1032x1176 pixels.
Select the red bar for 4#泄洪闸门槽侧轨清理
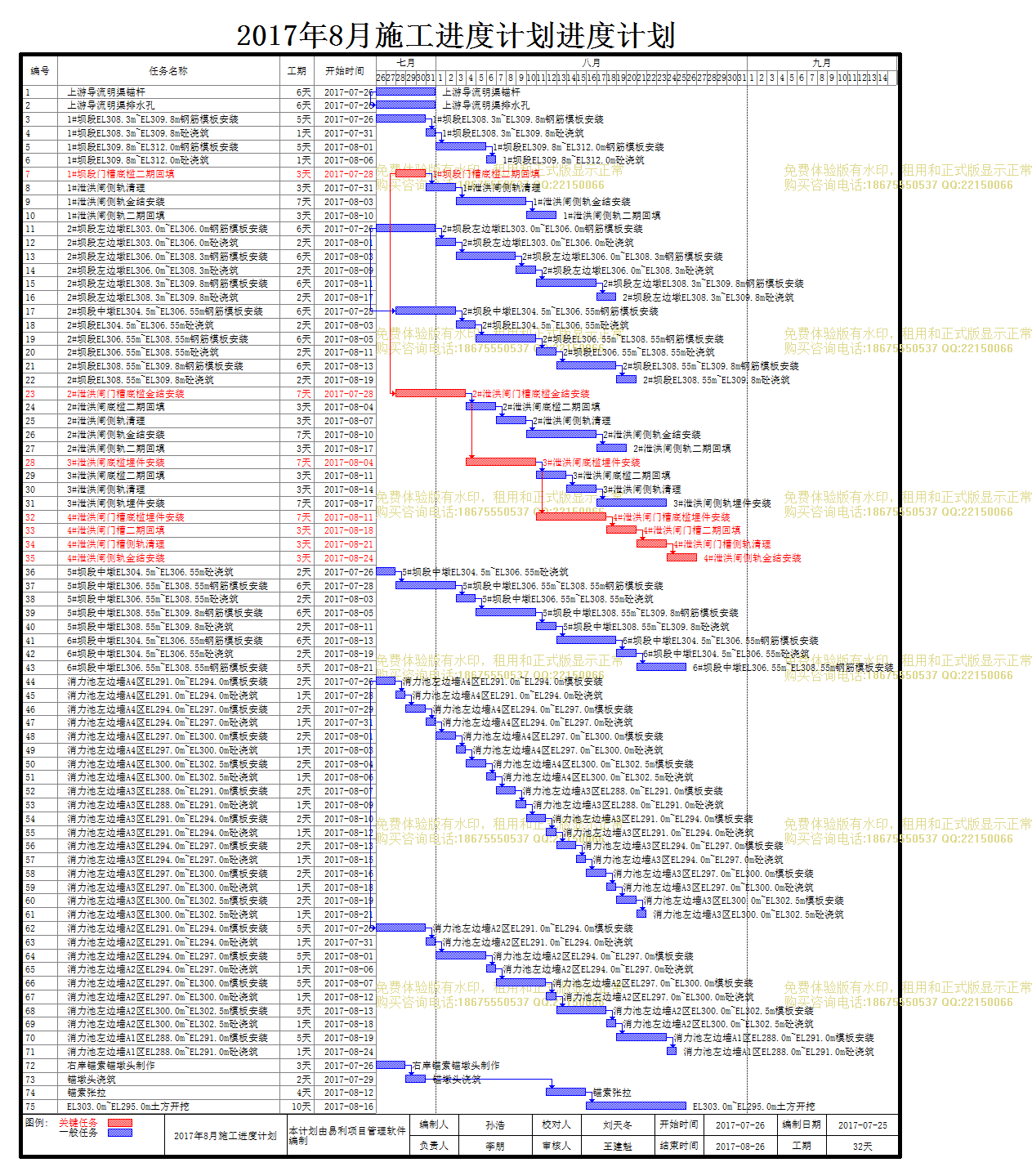pyautogui.click(x=651, y=543)
